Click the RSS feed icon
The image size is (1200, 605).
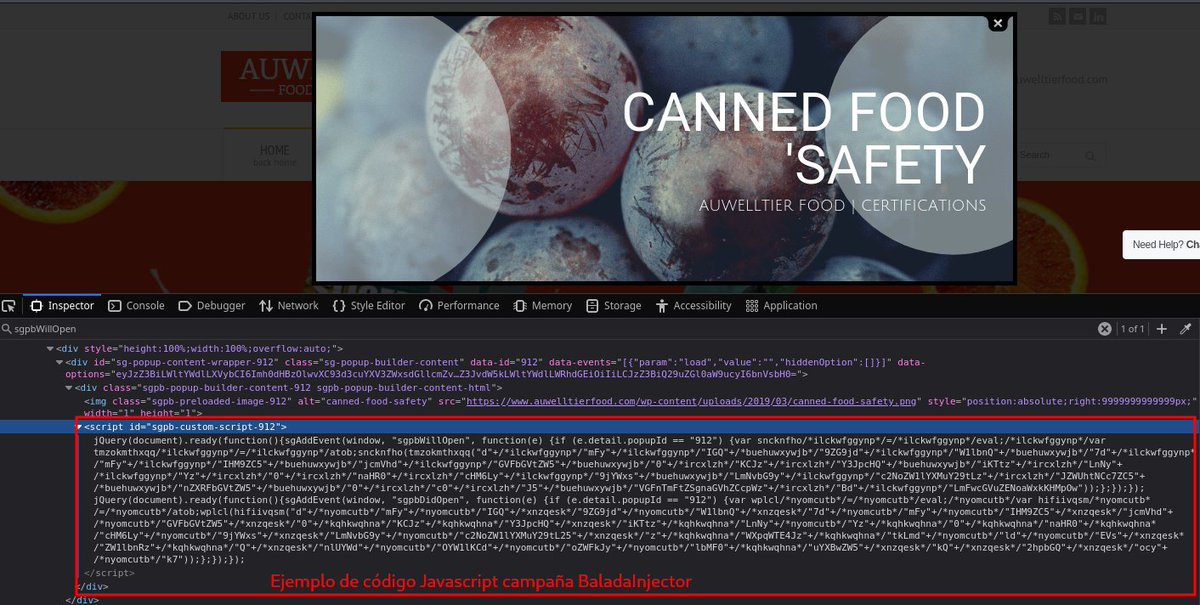(1056, 16)
